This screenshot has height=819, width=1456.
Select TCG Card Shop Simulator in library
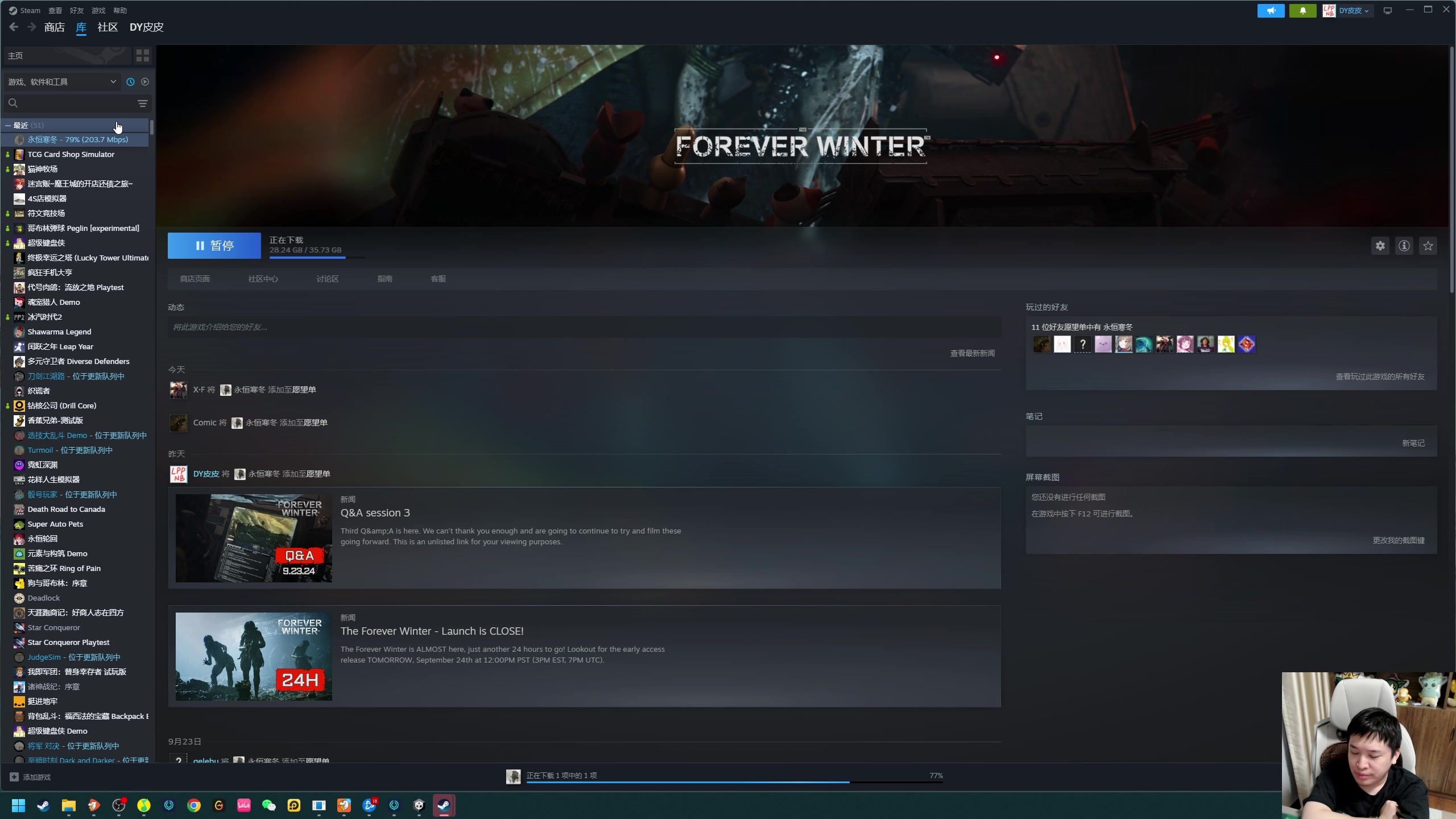pyautogui.click(x=71, y=155)
